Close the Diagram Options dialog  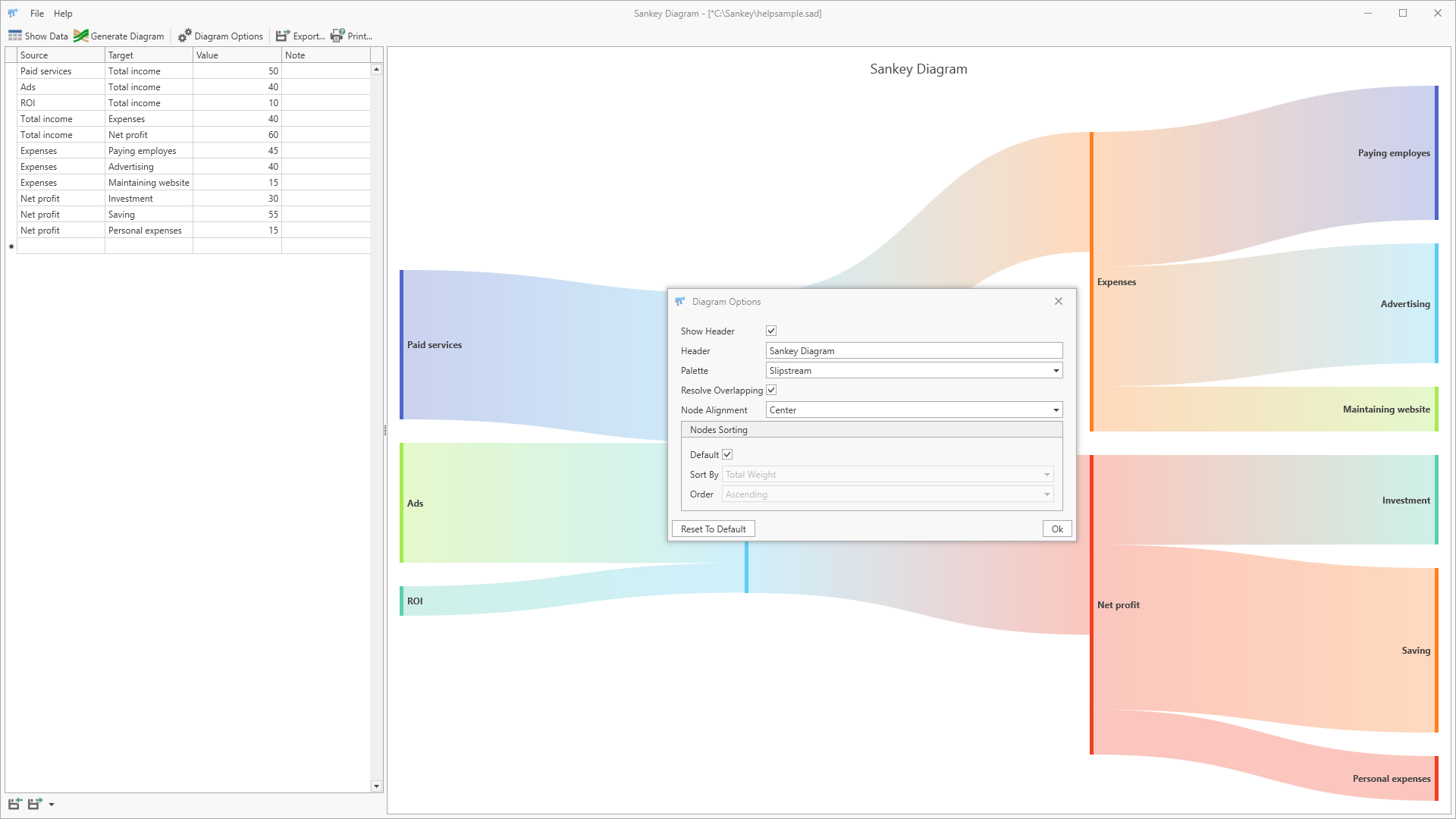(1058, 301)
